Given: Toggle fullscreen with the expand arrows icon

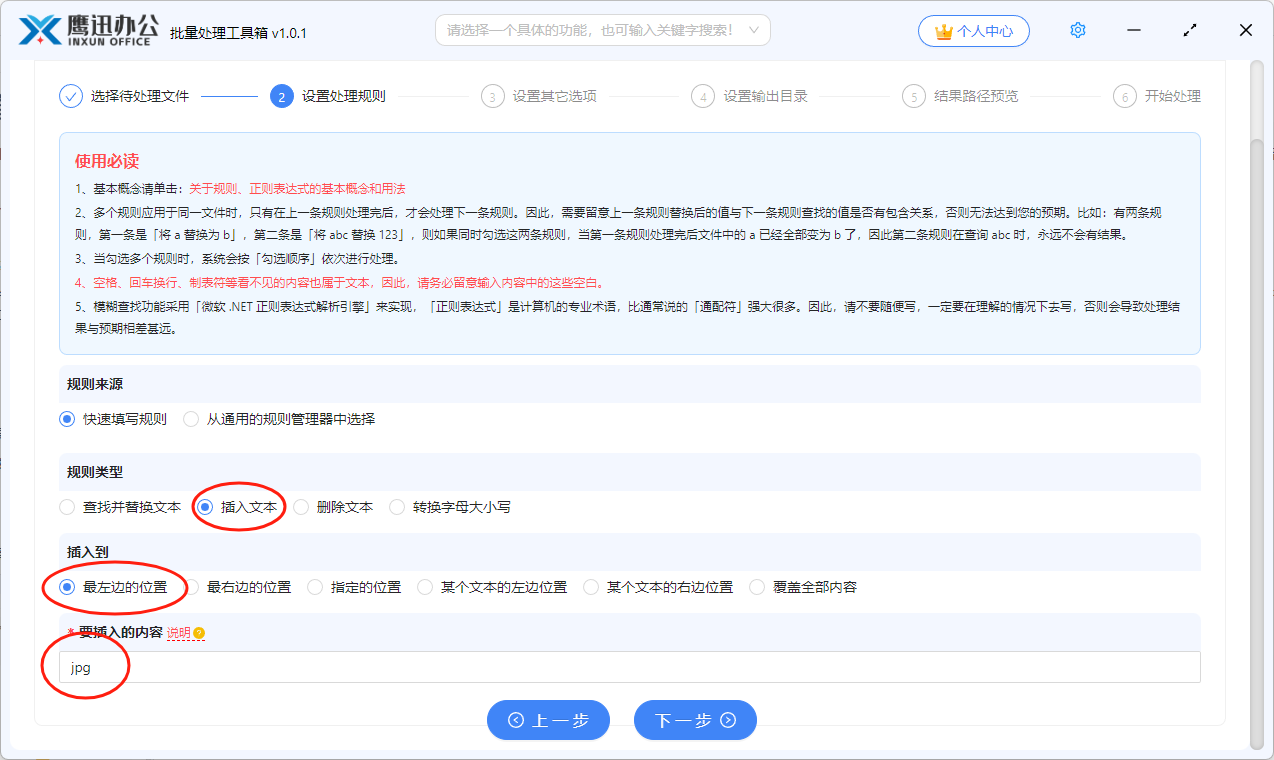Looking at the screenshot, I should pos(1190,31).
